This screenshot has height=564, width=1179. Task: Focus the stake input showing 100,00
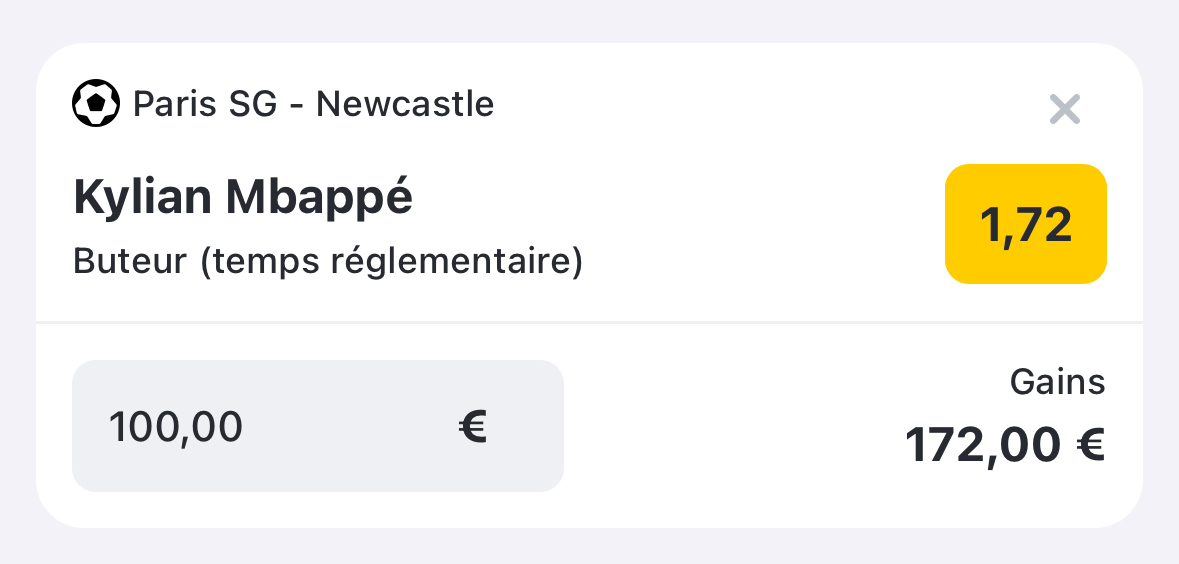(x=318, y=426)
